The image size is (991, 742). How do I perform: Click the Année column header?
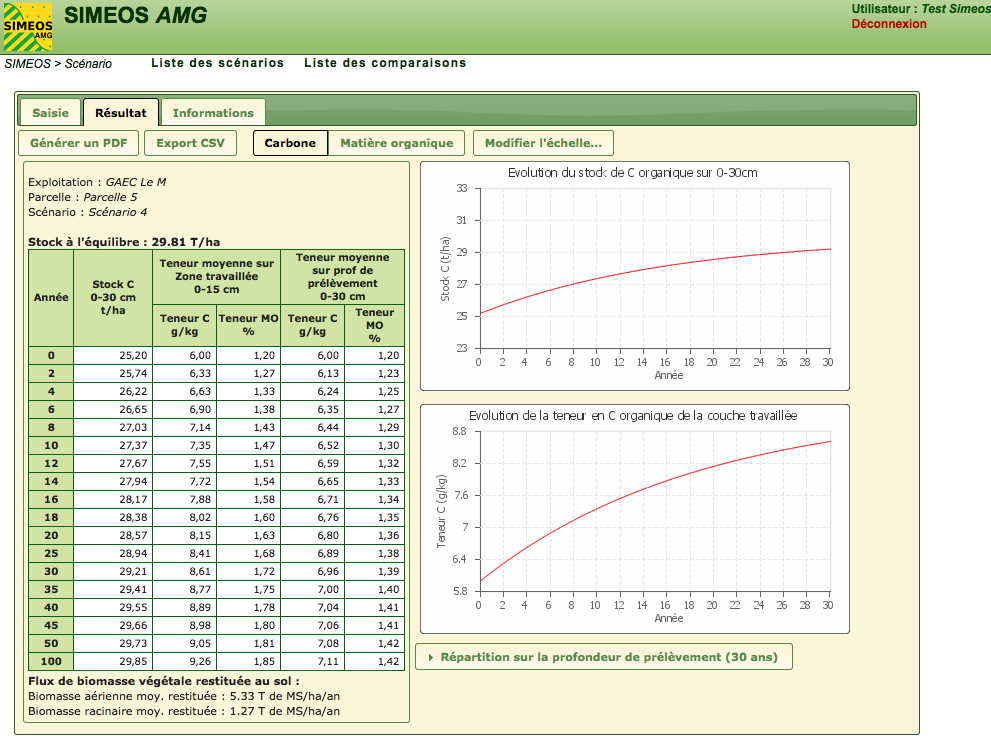[51, 298]
